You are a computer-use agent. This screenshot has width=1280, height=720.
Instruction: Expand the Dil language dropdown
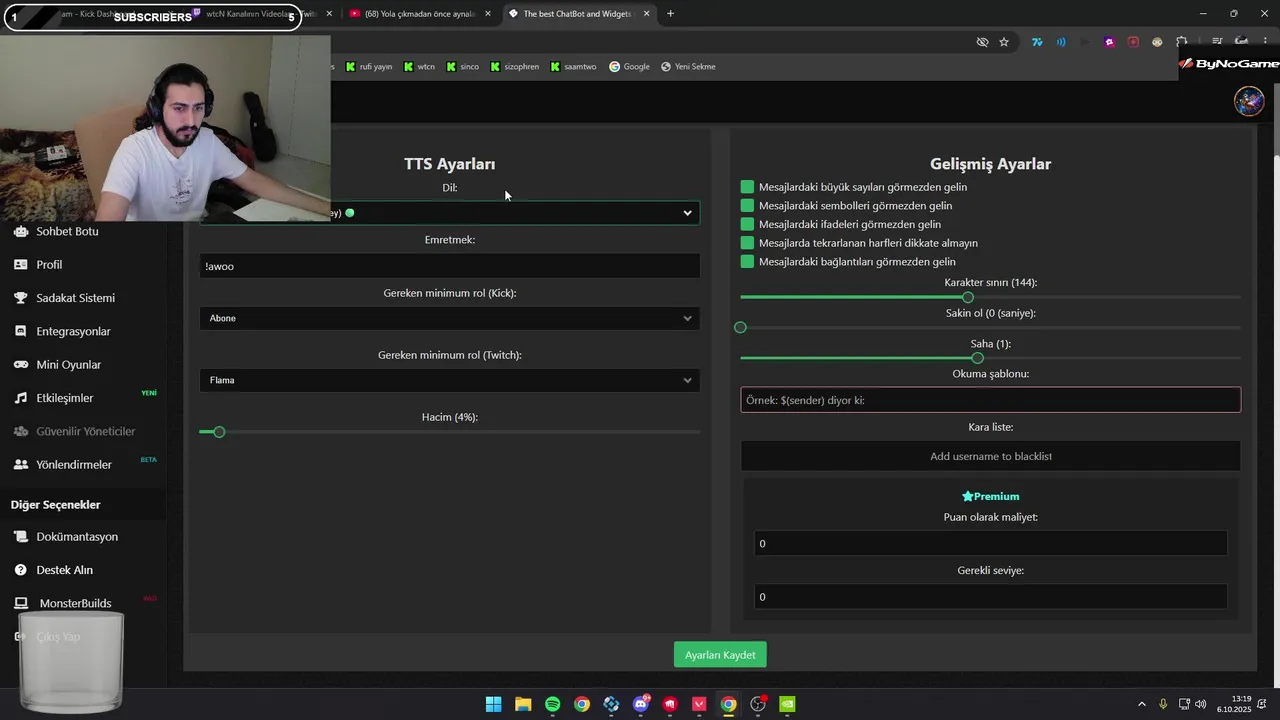(450, 213)
